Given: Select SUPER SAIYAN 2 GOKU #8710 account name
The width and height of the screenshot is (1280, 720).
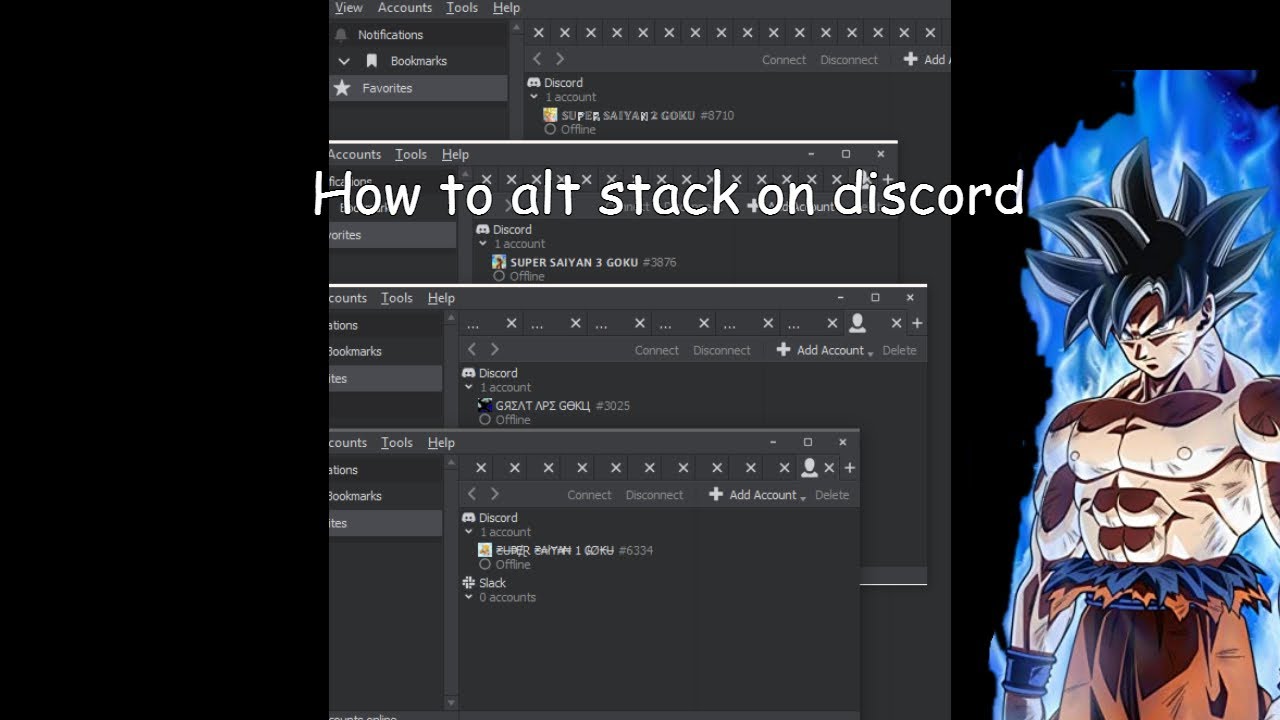Looking at the screenshot, I should tap(647, 116).
